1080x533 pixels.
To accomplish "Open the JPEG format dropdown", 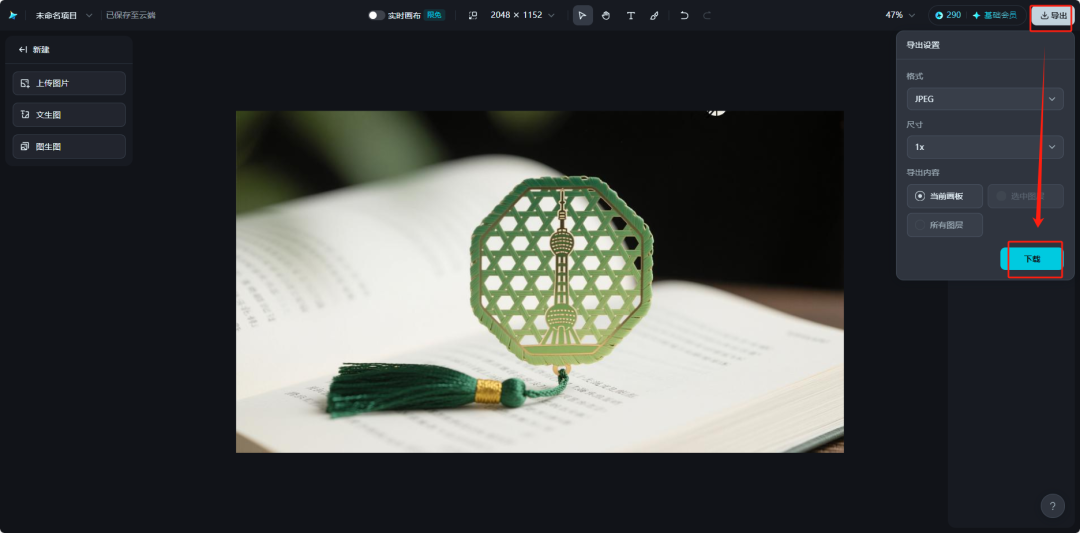I will (985, 98).
